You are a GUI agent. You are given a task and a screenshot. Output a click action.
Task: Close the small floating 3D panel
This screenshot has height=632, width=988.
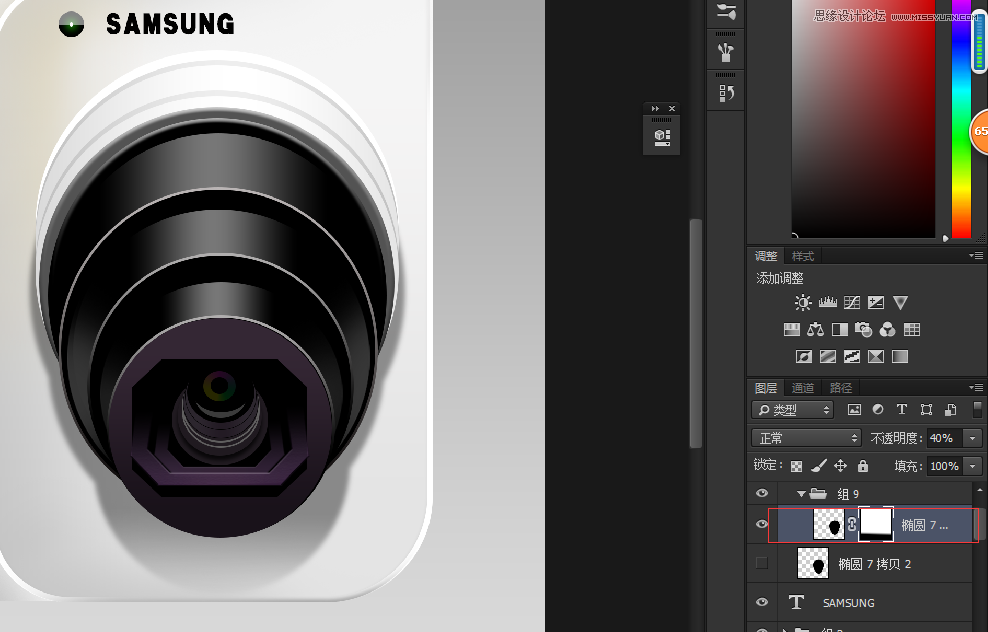[x=672, y=108]
